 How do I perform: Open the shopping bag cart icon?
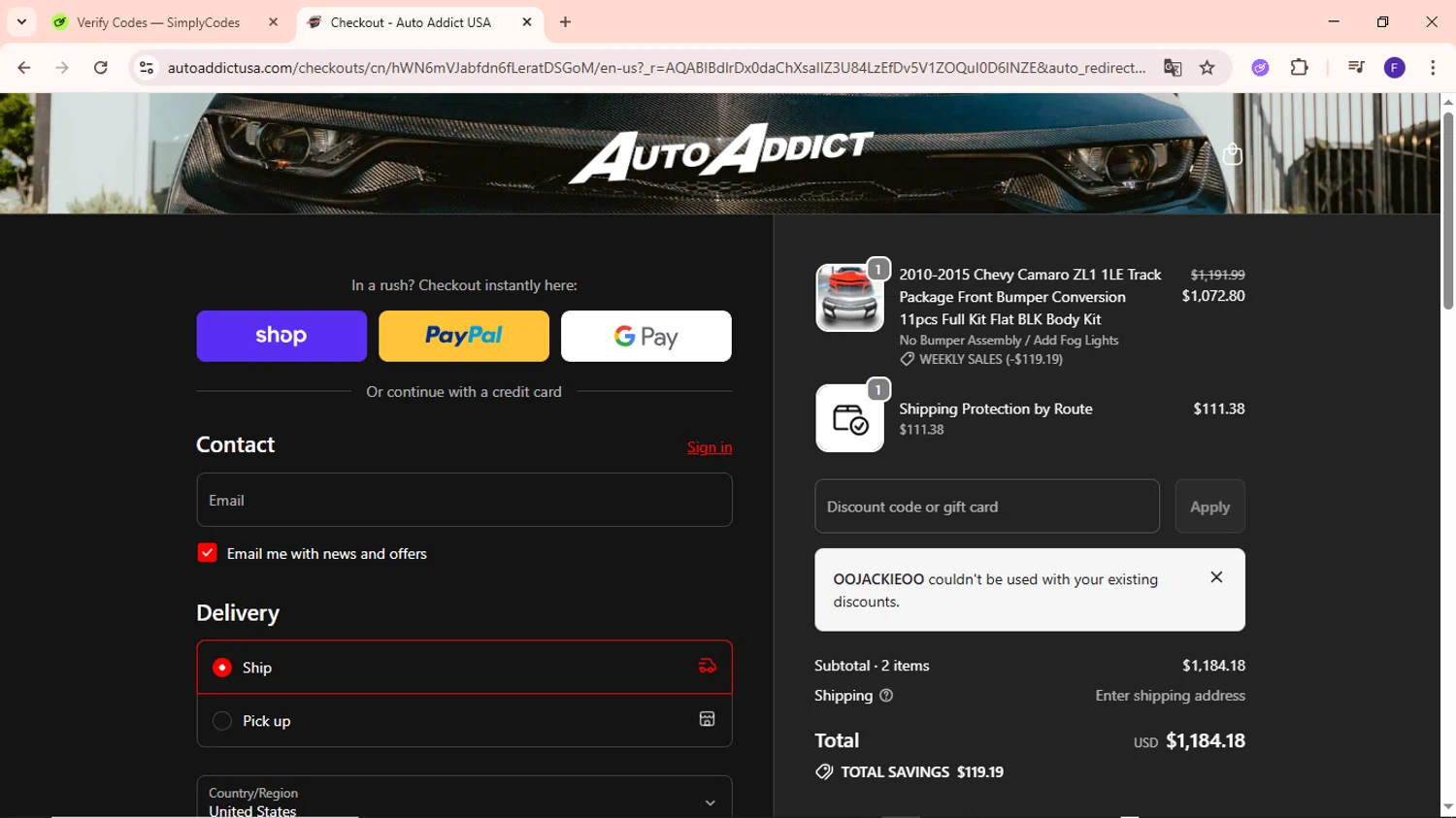pyautogui.click(x=1233, y=154)
